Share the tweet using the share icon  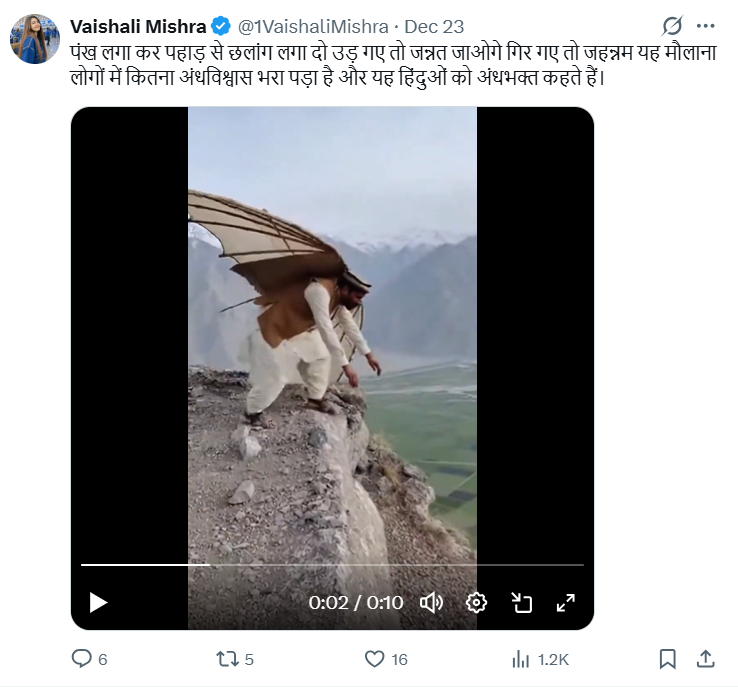[x=705, y=659]
